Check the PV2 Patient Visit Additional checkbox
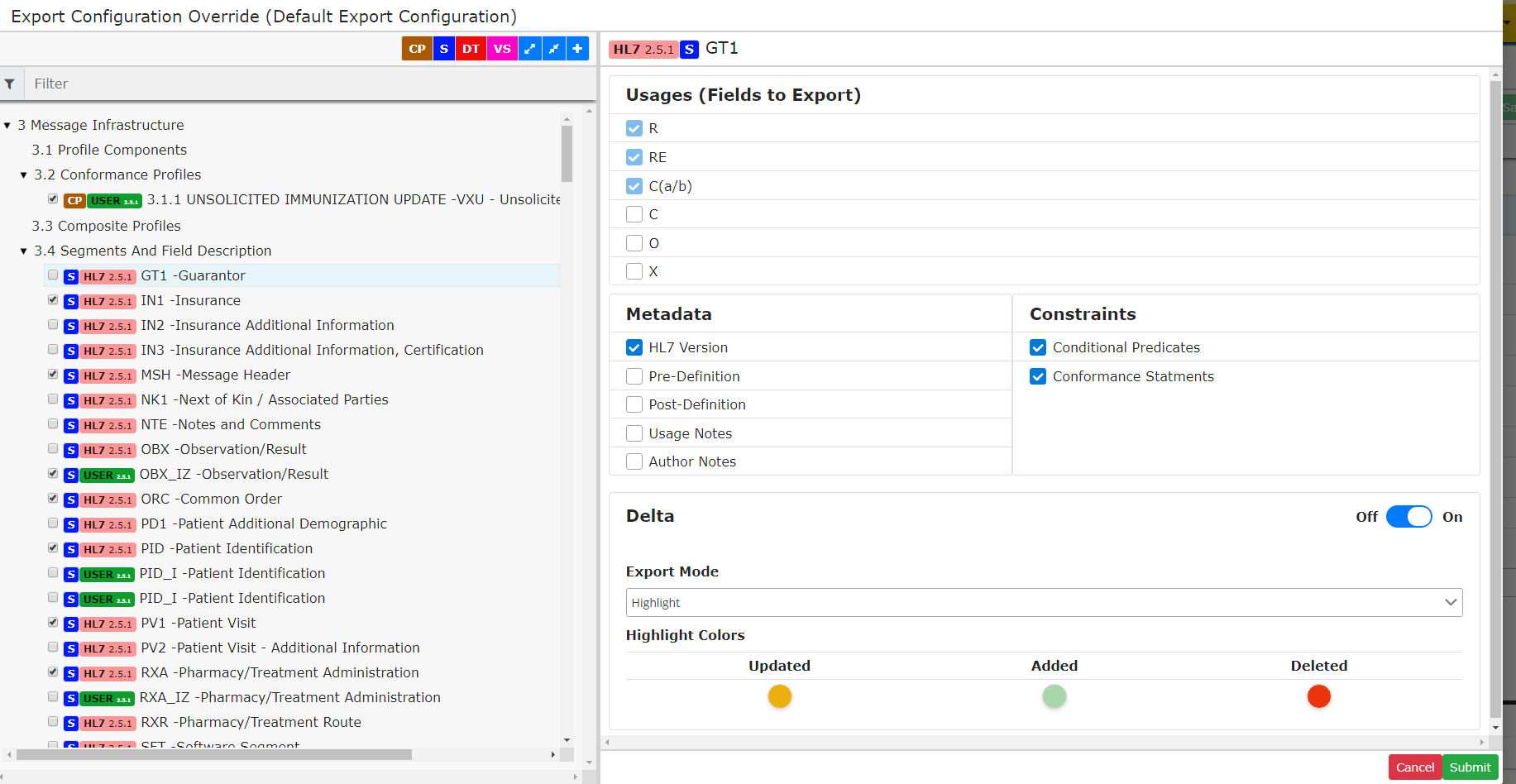This screenshot has width=1516, height=784. pyautogui.click(x=53, y=647)
